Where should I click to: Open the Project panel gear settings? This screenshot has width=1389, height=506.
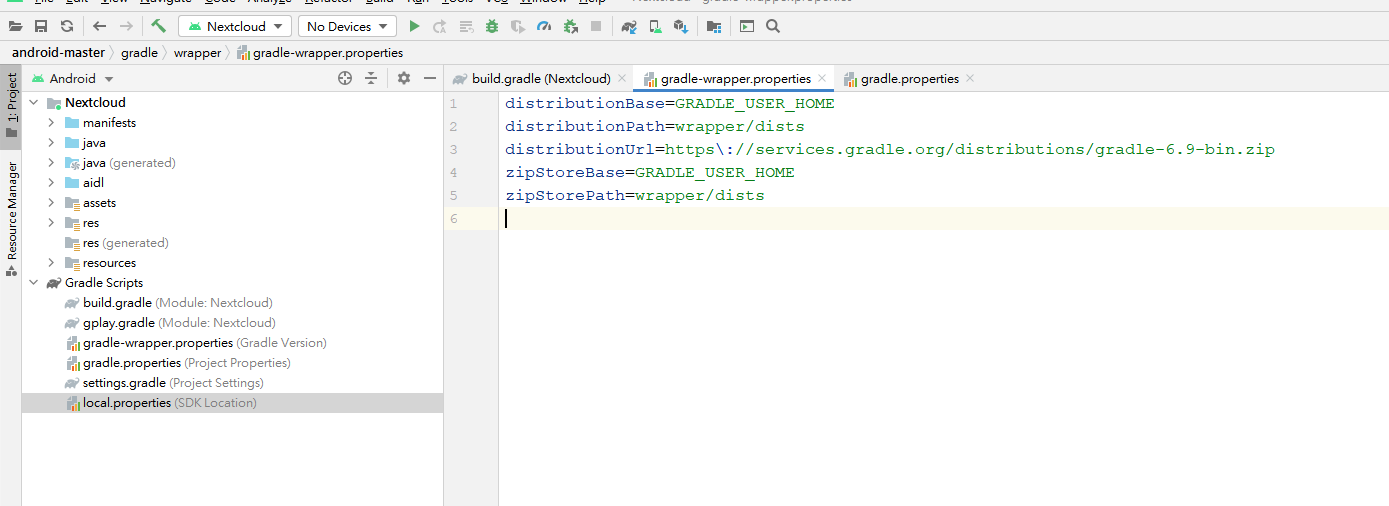click(404, 78)
